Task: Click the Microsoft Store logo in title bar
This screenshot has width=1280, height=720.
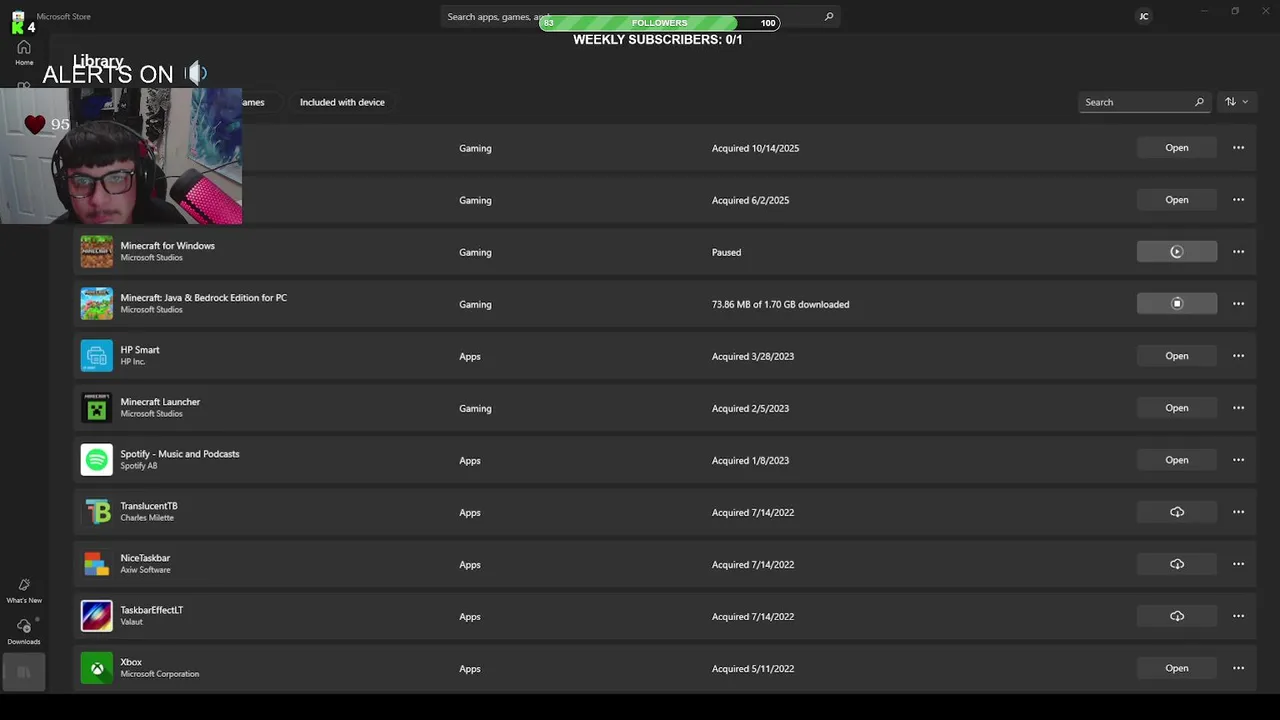Action: [x=18, y=17]
